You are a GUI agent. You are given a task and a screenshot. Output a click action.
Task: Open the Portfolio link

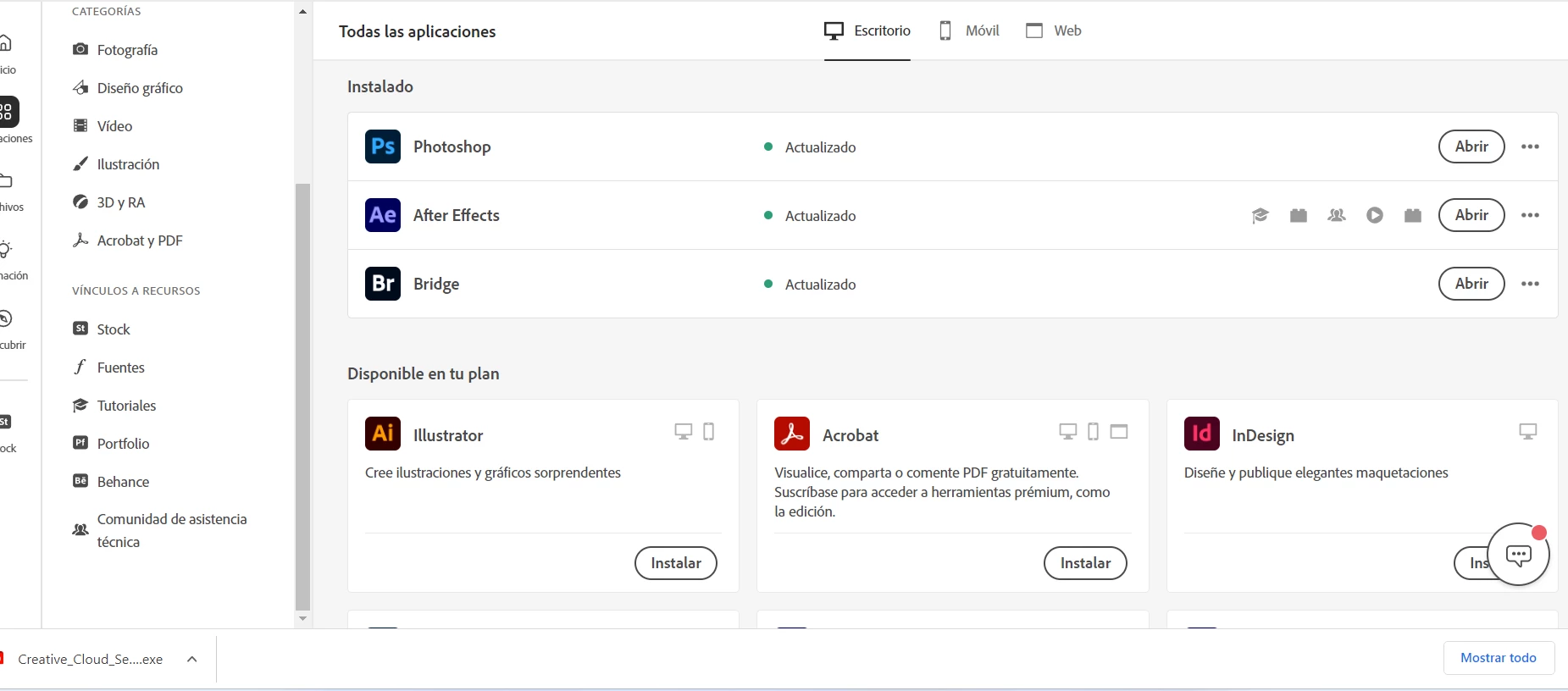click(x=111, y=444)
